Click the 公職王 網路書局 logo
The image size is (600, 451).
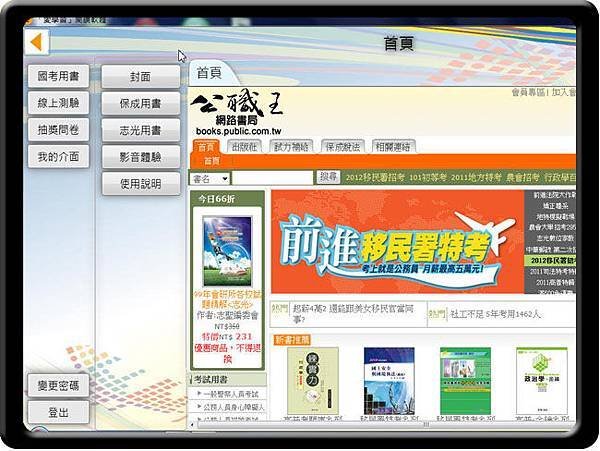(237, 112)
